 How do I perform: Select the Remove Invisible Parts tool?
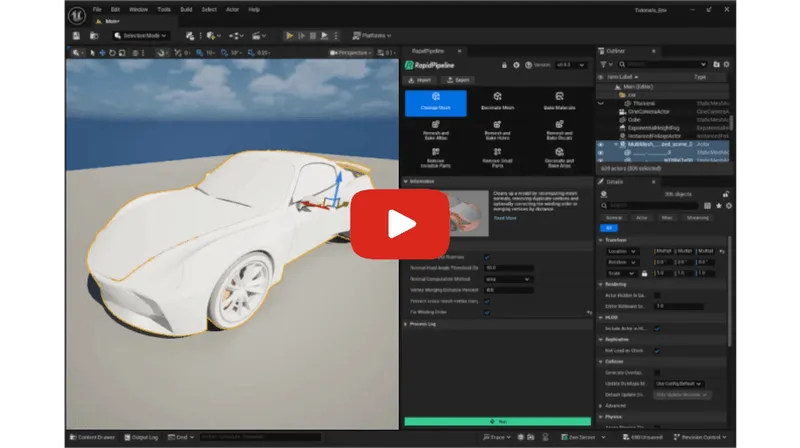(x=436, y=158)
